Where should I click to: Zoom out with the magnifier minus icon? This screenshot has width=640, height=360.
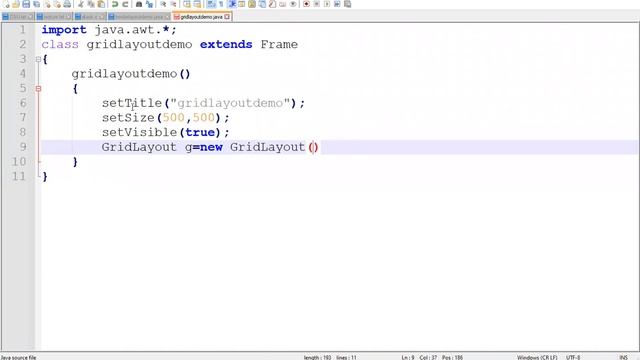tap(174, 4)
